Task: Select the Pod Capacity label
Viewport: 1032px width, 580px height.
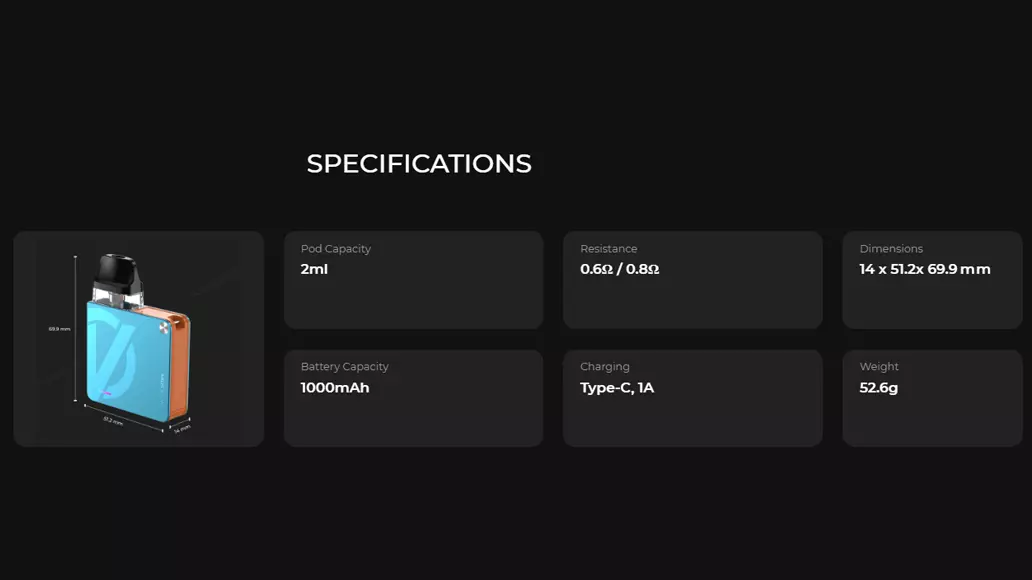Action: pos(336,249)
